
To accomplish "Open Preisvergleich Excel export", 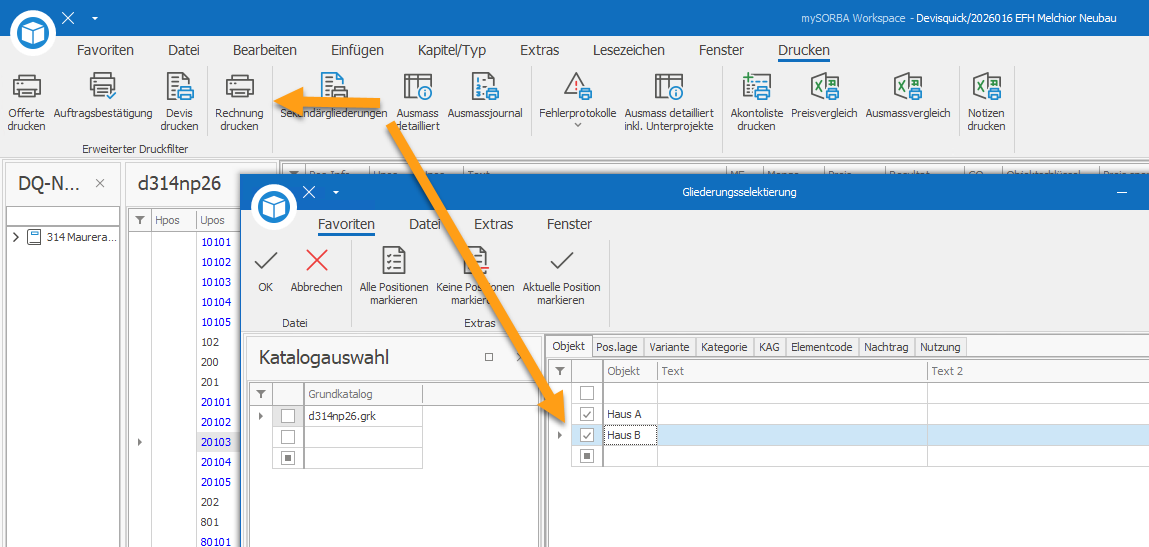I will coord(824,96).
